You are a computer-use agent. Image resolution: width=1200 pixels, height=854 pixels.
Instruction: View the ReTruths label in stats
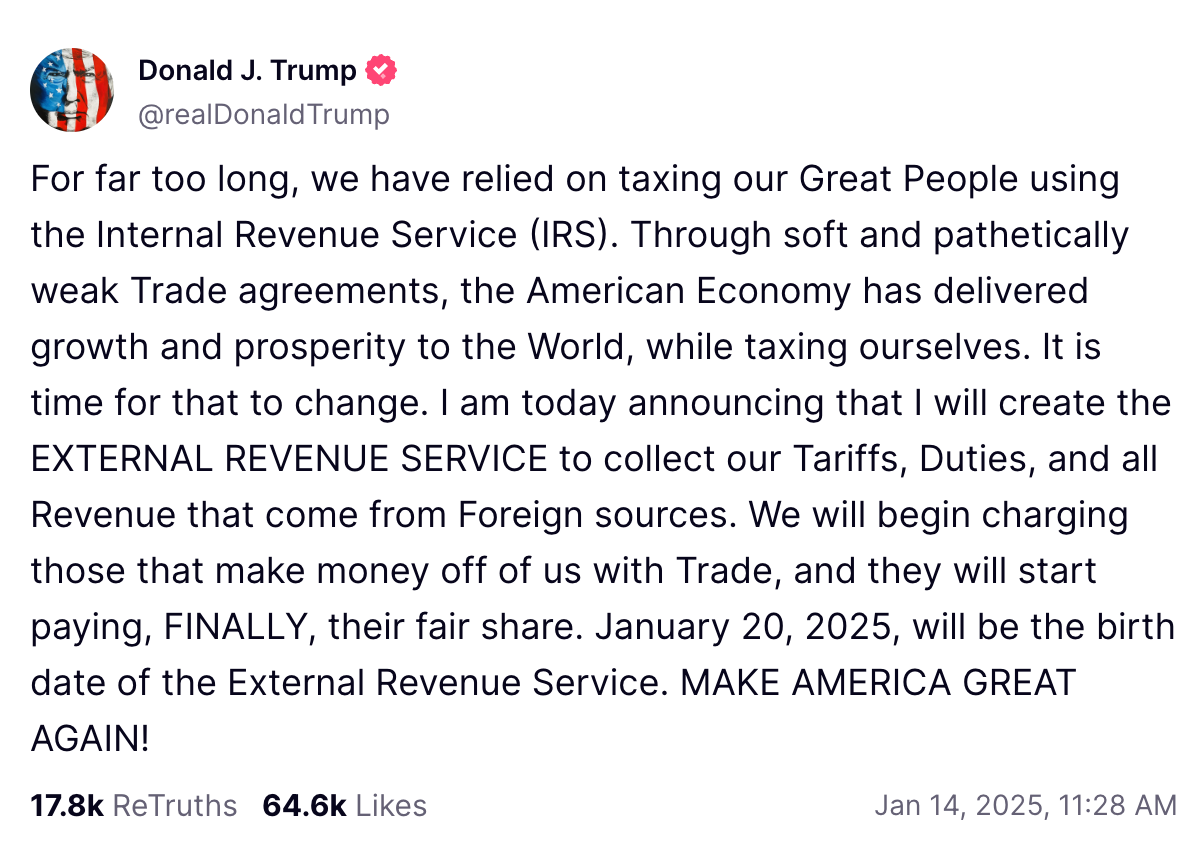tap(175, 806)
